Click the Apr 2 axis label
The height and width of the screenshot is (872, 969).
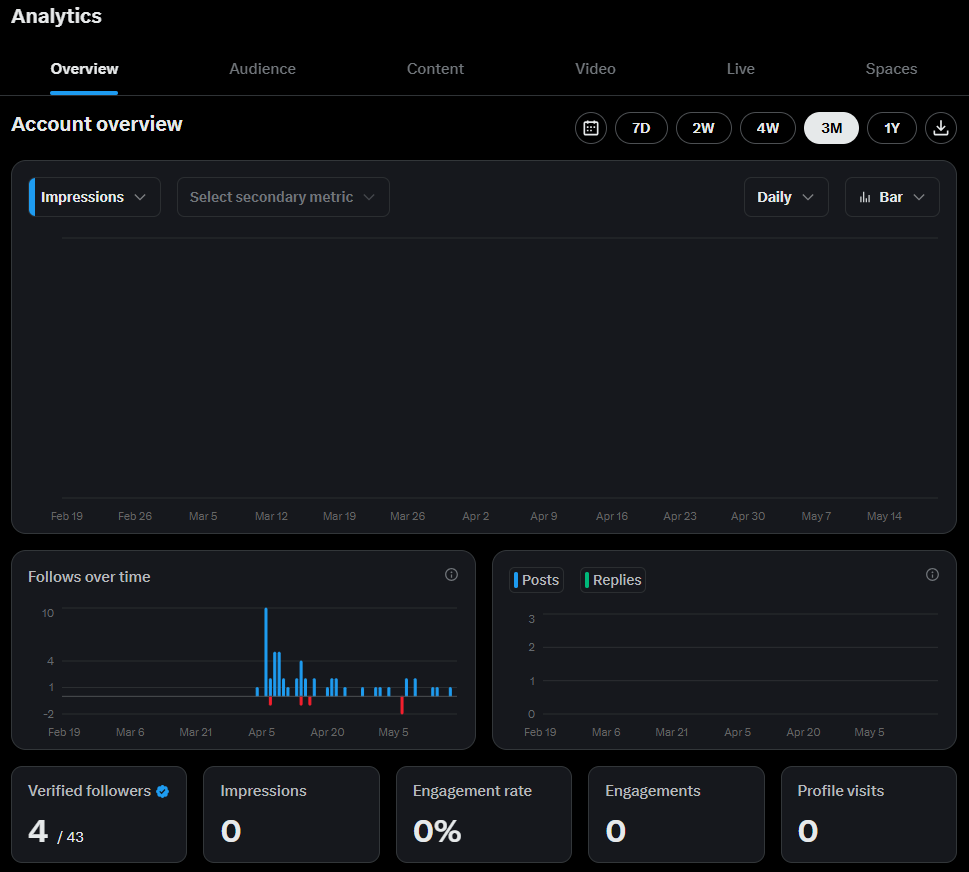click(x=475, y=516)
